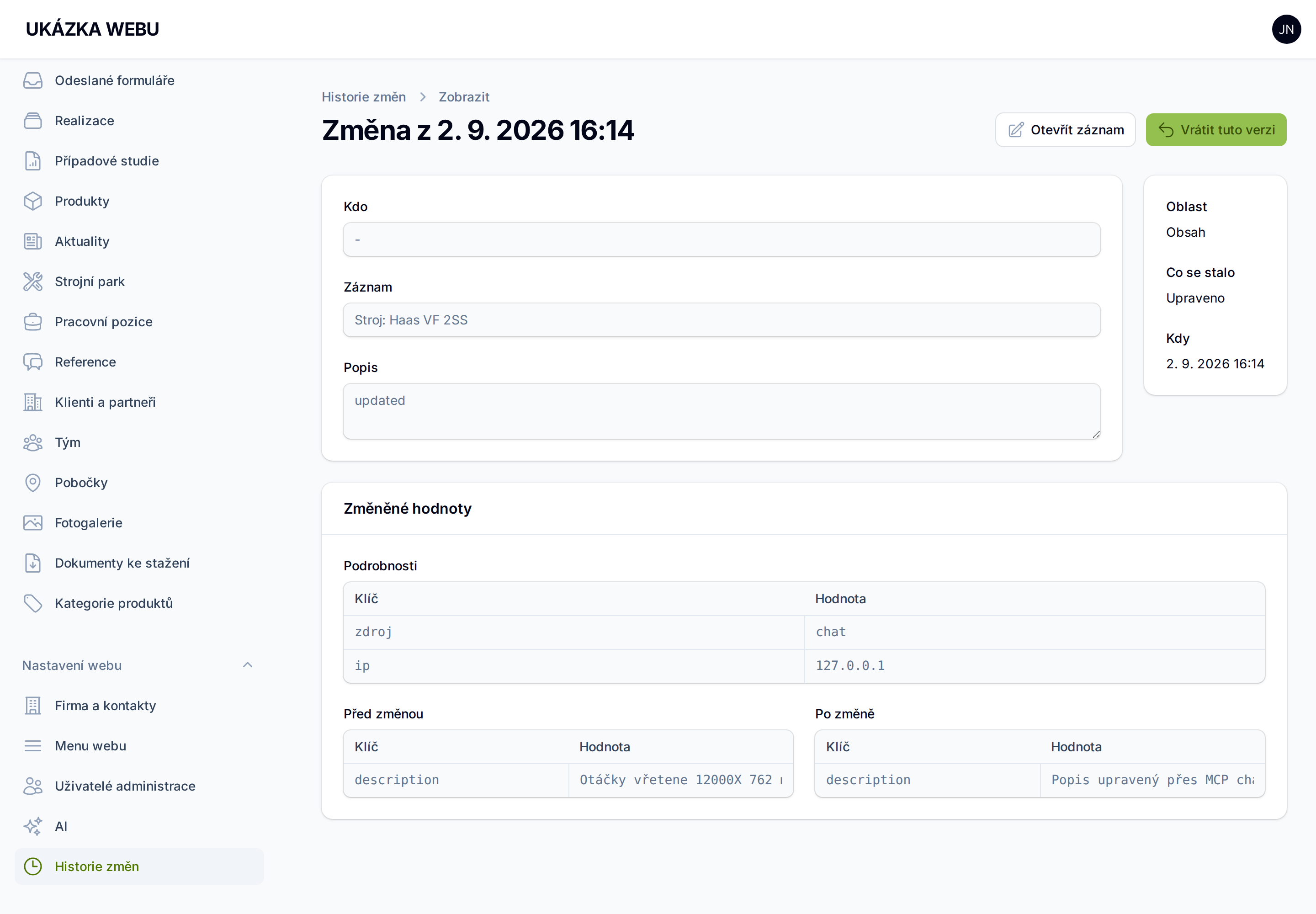Click the AI sparkles icon
The width and height of the screenshot is (1316, 914).
pos(32,826)
